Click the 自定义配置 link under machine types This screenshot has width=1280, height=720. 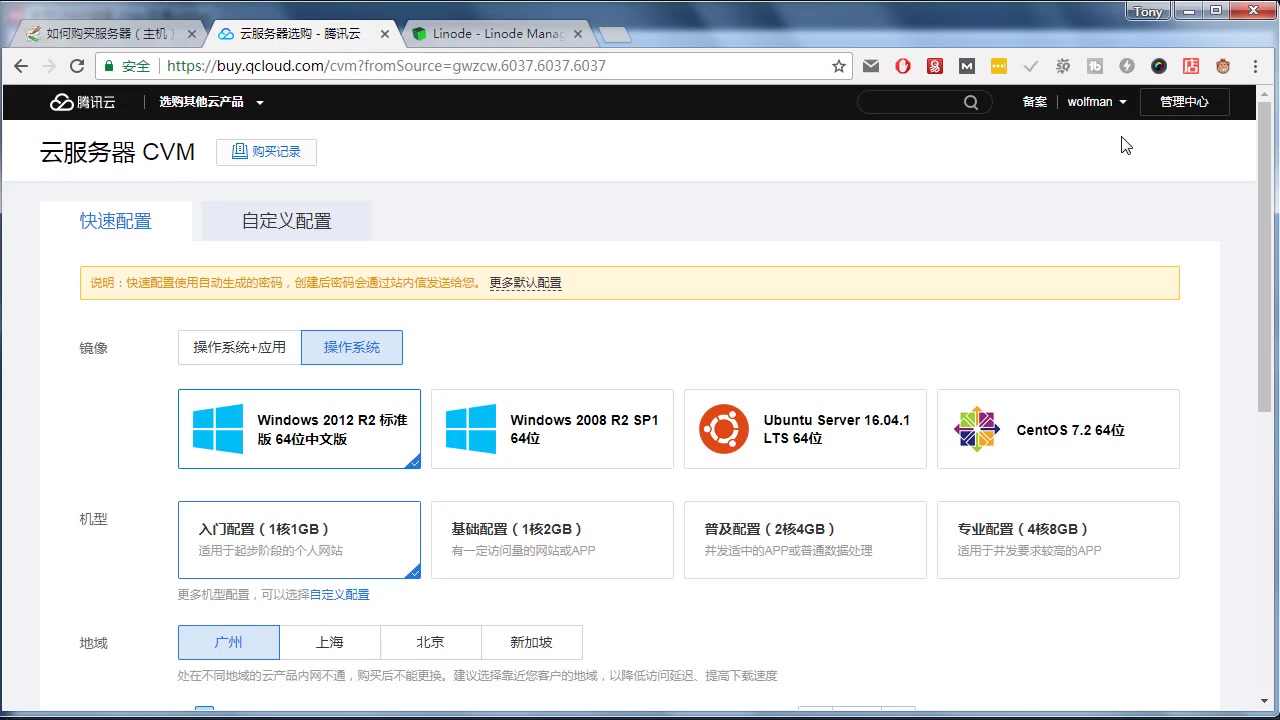[x=339, y=594]
